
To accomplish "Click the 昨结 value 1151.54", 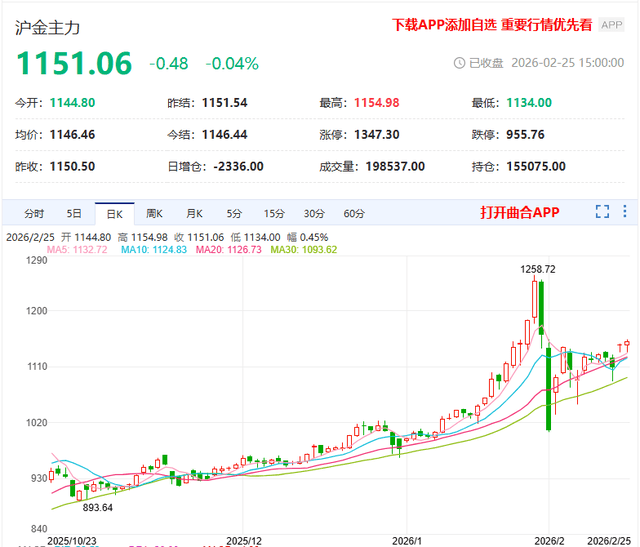I will click(224, 102).
